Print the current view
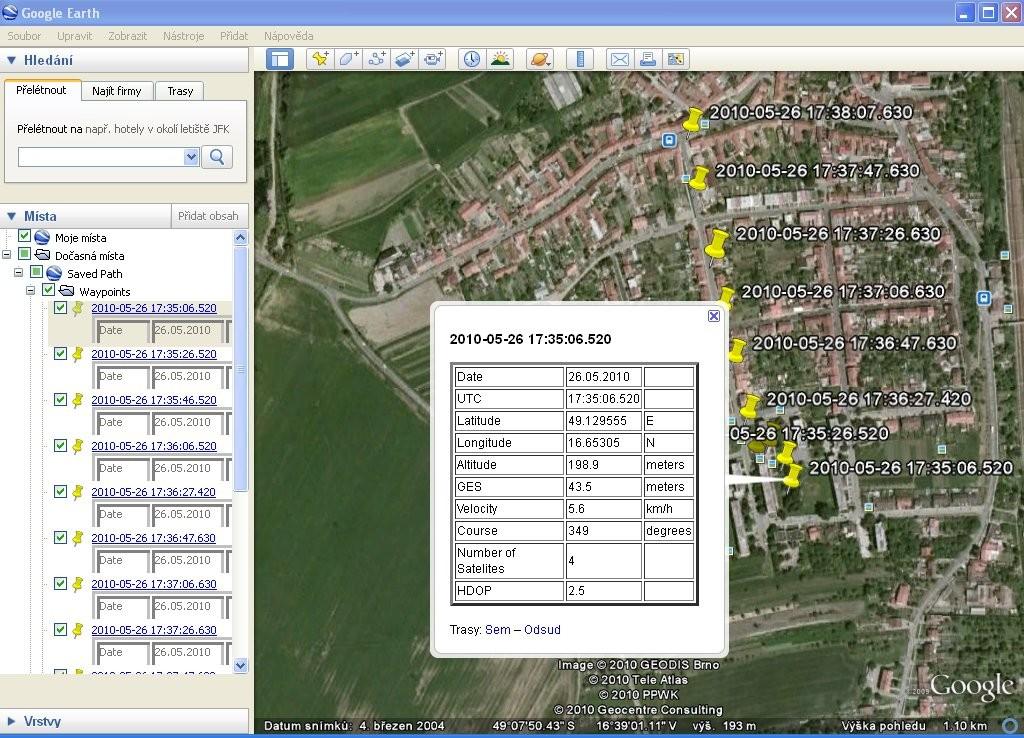Viewport: 1024px width, 738px height. [648, 59]
